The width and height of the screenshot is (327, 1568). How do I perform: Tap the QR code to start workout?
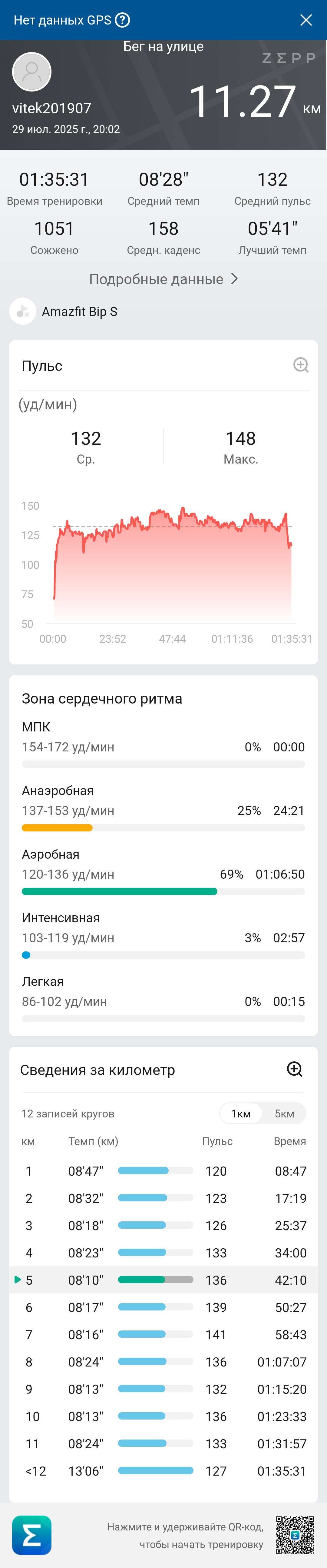[295, 1535]
